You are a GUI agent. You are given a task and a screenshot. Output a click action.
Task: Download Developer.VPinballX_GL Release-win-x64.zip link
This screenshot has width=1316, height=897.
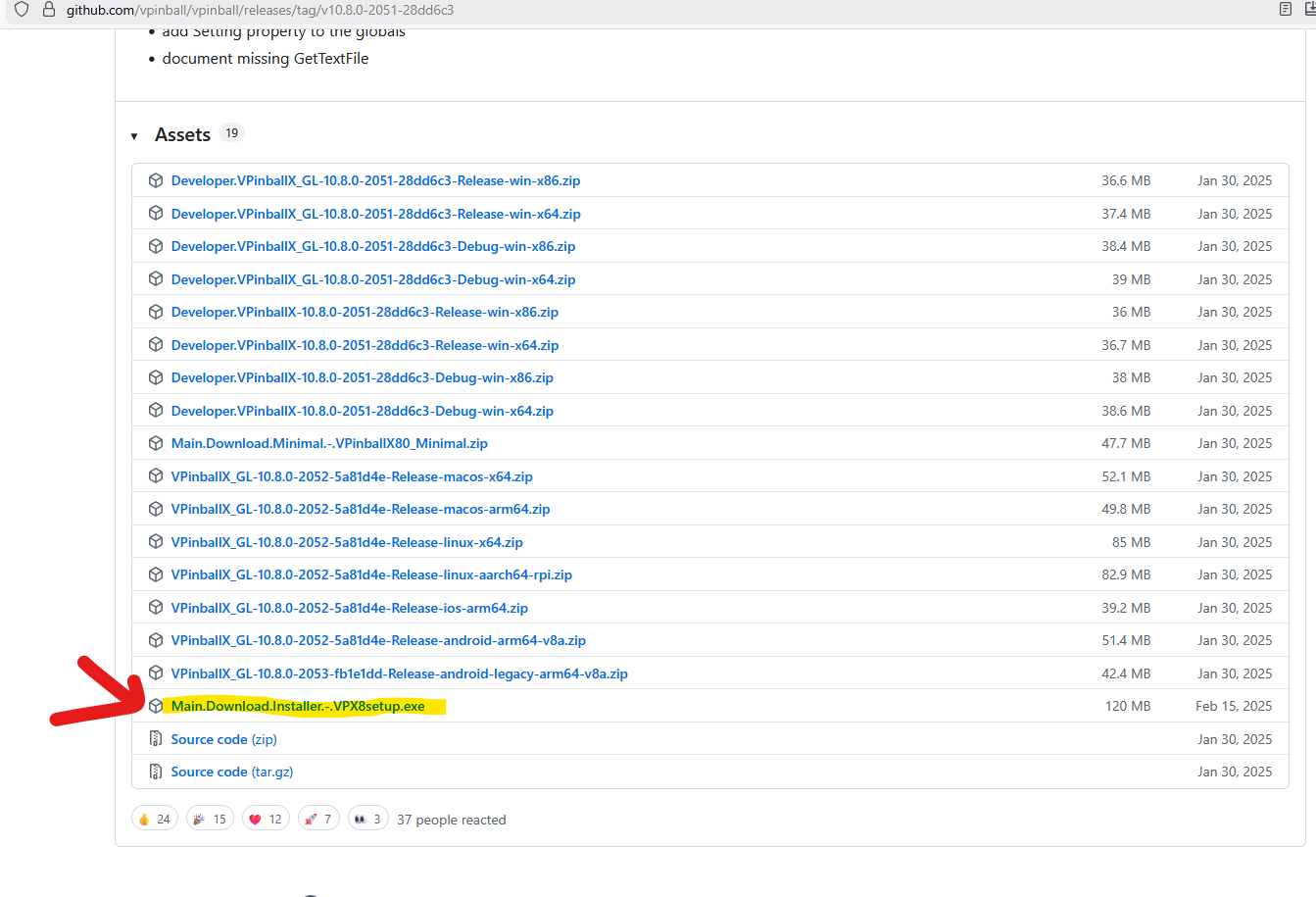(x=376, y=214)
